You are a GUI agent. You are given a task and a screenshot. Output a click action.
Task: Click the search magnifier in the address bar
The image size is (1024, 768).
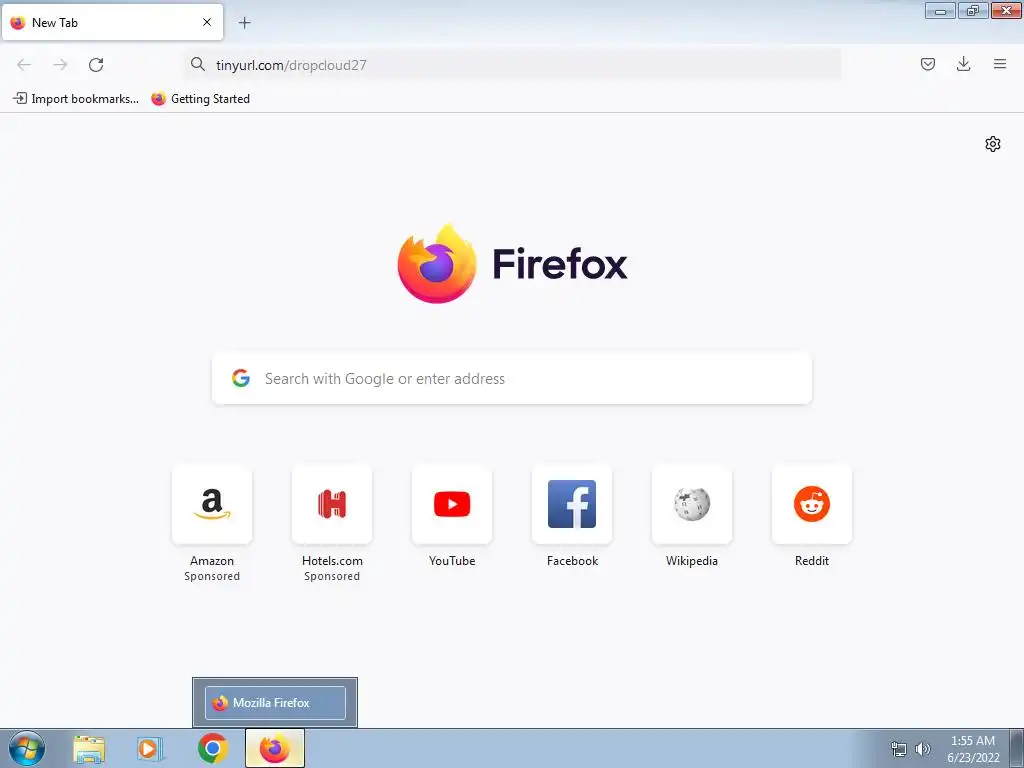click(x=197, y=64)
